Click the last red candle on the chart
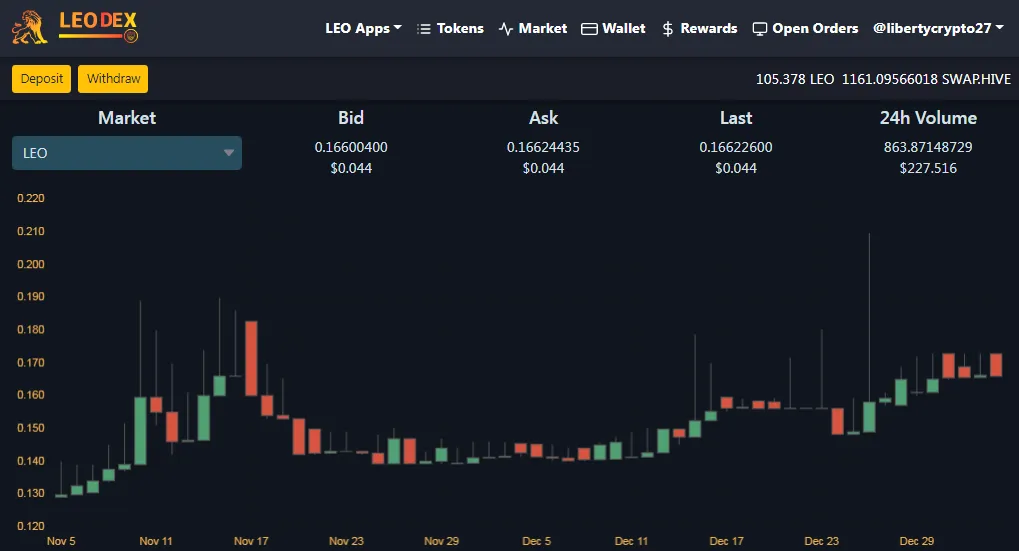 coord(996,365)
